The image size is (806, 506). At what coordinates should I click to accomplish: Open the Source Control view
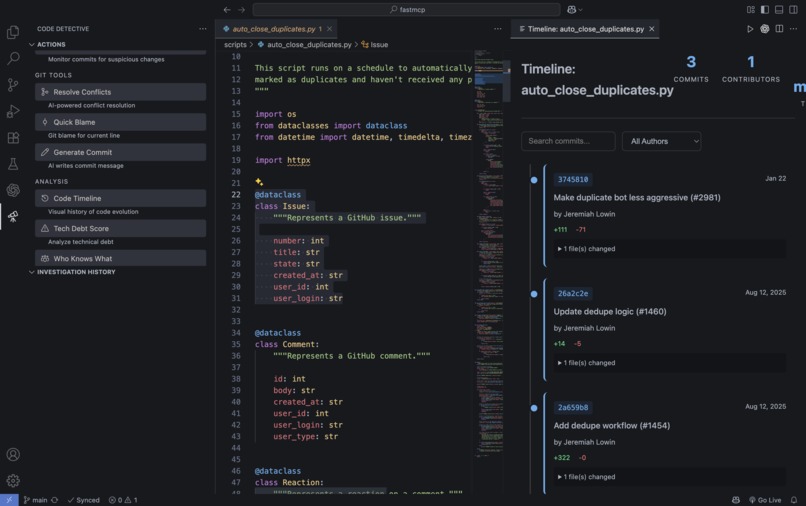(13, 85)
